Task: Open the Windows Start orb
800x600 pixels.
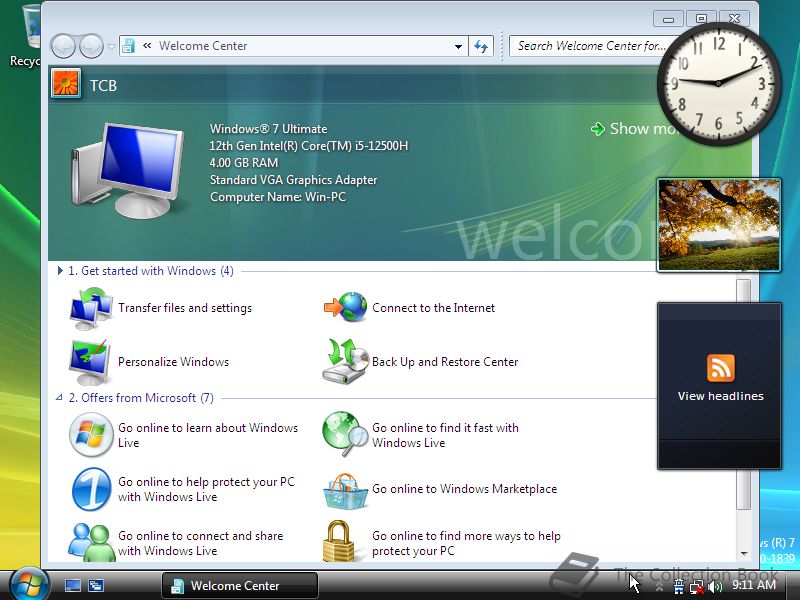Action: coord(29,585)
